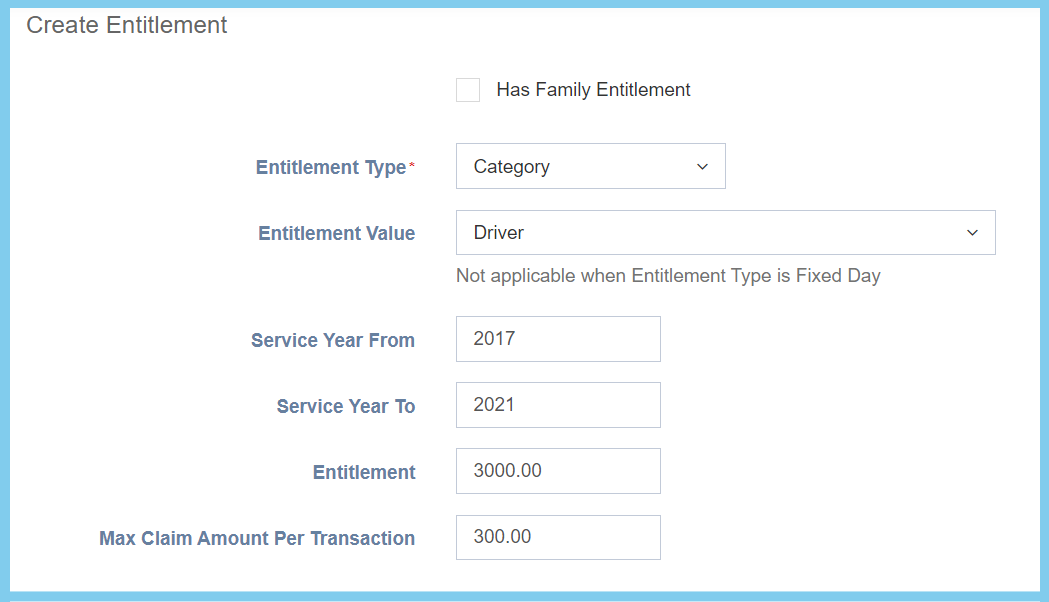1049x602 pixels.
Task: Click the Max Claim Amount Per Transaction label
Action: 257,538
